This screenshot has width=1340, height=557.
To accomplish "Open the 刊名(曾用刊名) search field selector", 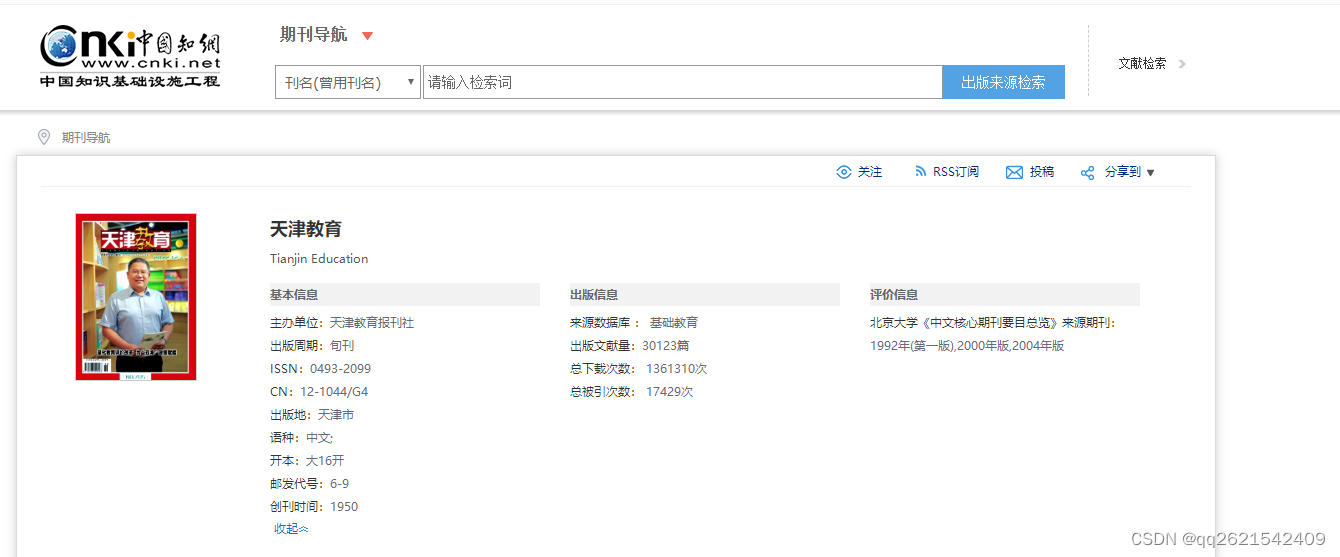I will pyautogui.click(x=348, y=82).
